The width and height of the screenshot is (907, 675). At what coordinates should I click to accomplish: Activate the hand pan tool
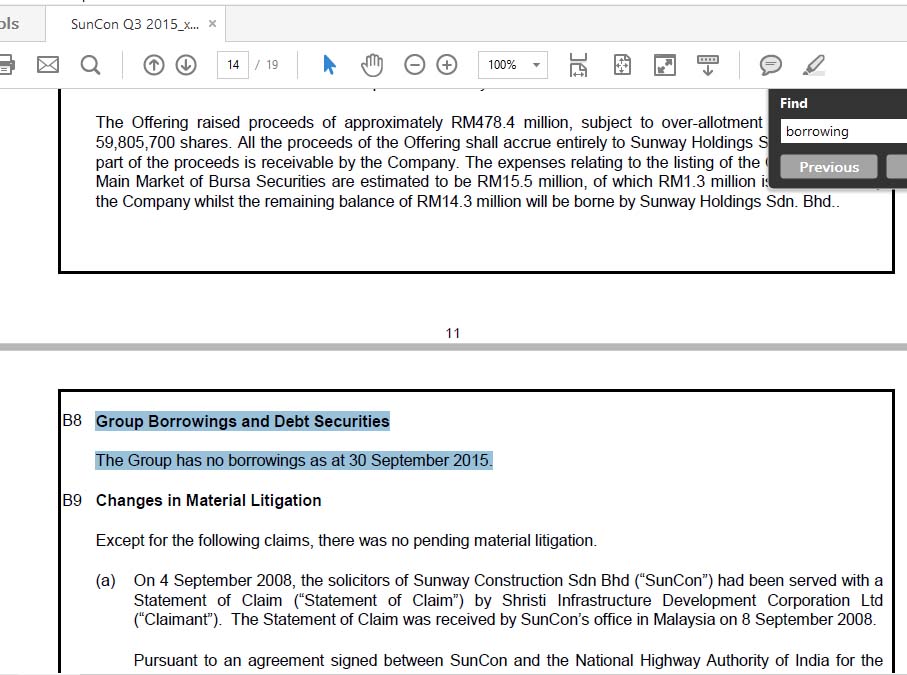[372, 65]
